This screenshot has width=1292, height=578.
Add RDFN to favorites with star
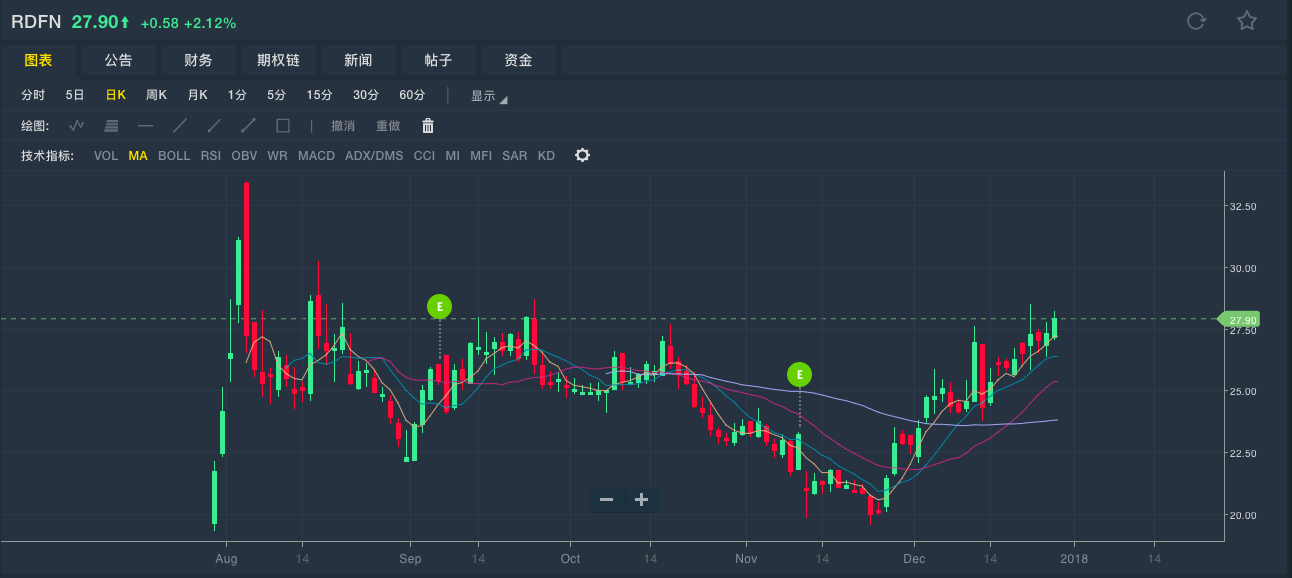(x=1247, y=21)
